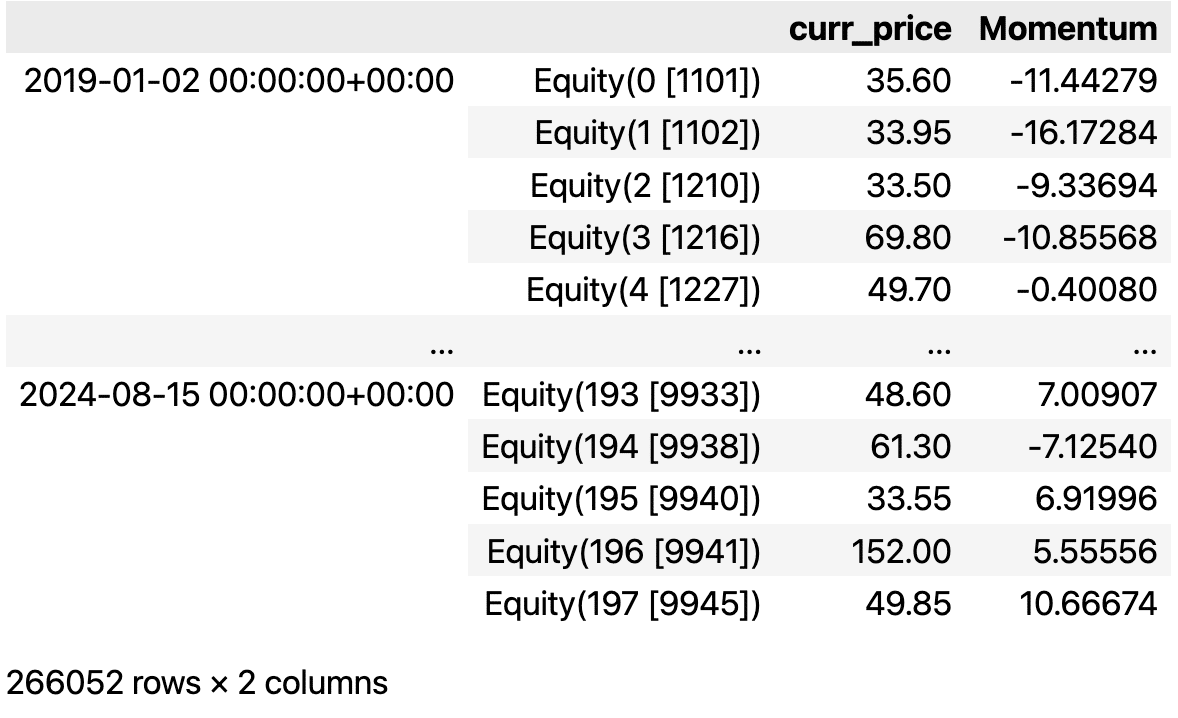1178x718 pixels.
Task: Click the curr_price column header
Action: (x=870, y=30)
